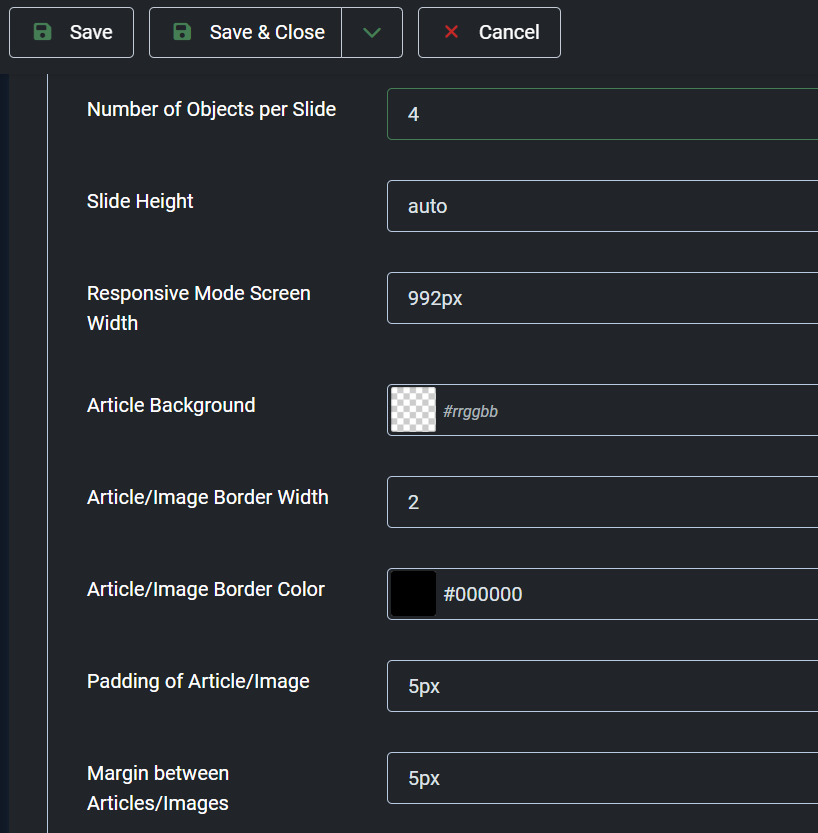Open the Article Background transparent color swatch
The image size is (818, 833).
tap(413, 410)
